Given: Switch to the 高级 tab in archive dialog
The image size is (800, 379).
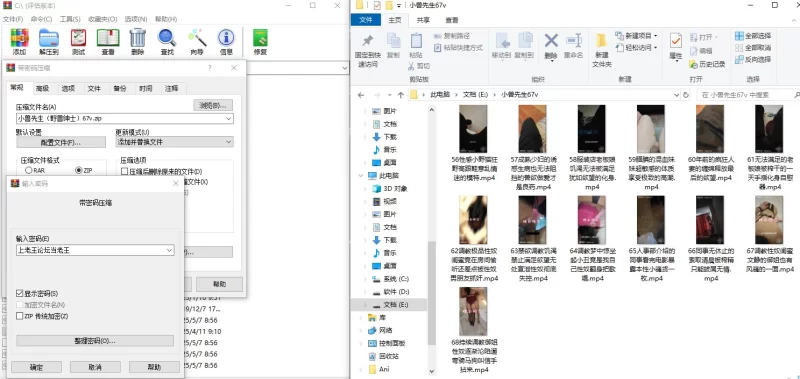Looking at the screenshot, I should click(x=42, y=88).
